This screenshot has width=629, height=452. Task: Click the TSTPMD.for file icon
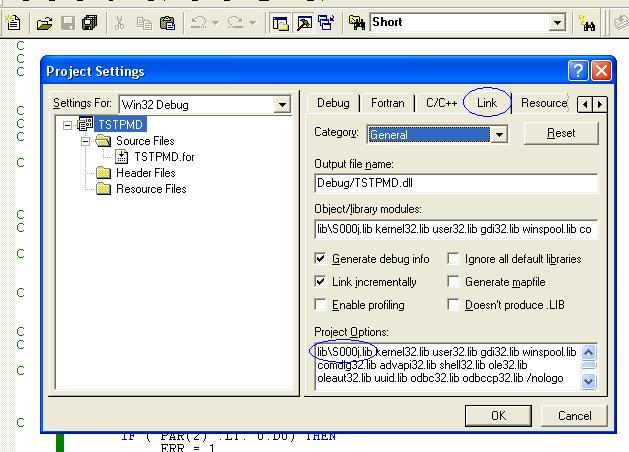coord(122,157)
